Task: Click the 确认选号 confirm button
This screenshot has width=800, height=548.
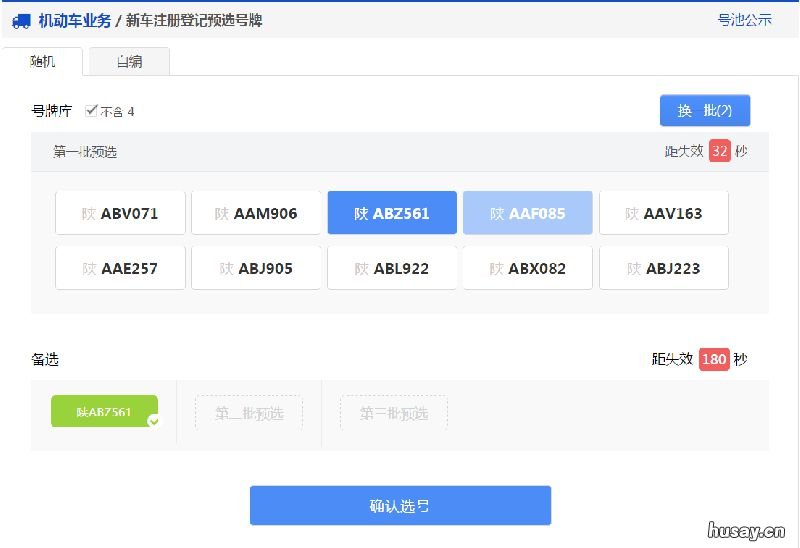Action: tap(400, 505)
